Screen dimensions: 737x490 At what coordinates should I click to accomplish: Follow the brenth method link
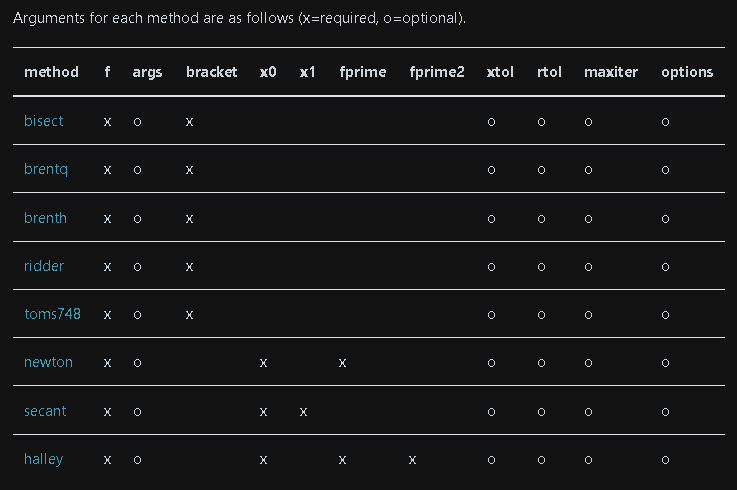tap(46, 218)
